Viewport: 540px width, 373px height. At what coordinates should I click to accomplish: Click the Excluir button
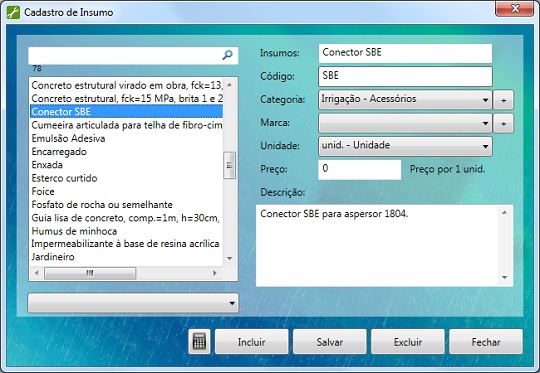tap(408, 342)
